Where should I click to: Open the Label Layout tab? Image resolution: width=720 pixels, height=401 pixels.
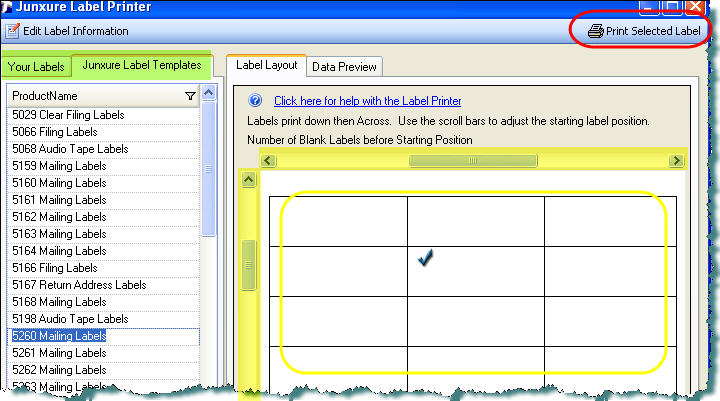pyautogui.click(x=266, y=65)
